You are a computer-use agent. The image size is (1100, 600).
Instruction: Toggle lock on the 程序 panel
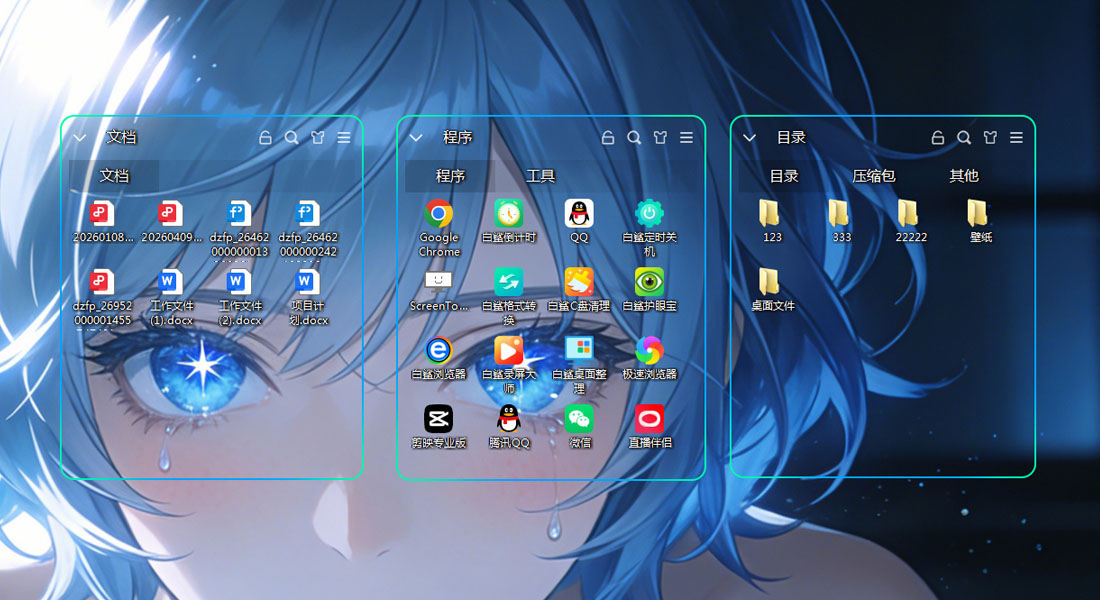point(608,138)
